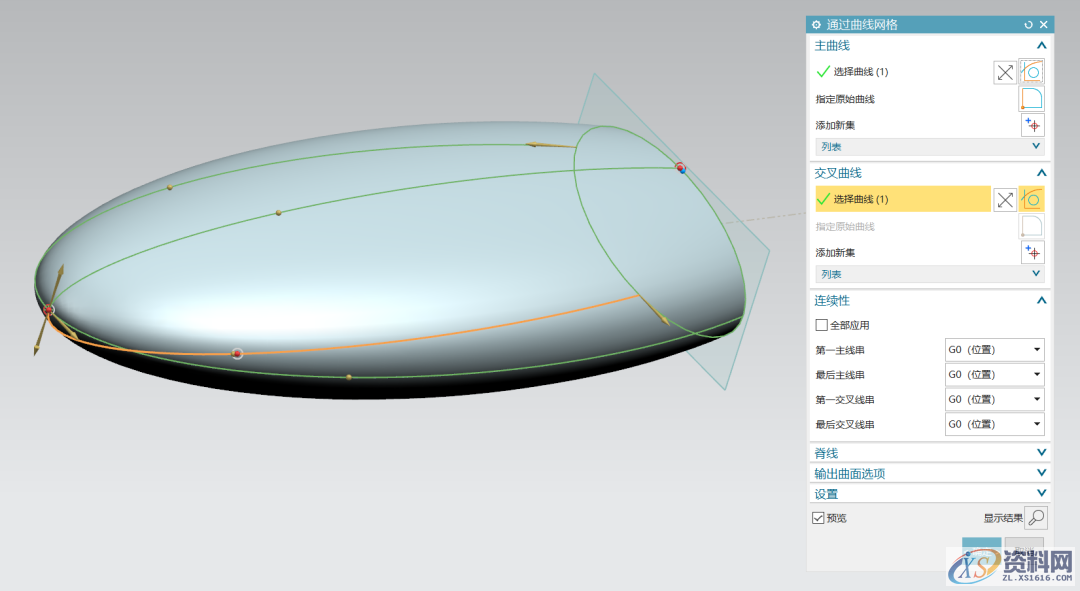Select the highlighted 选择曲线 (1) row in 交叉曲线

click(902, 199)
